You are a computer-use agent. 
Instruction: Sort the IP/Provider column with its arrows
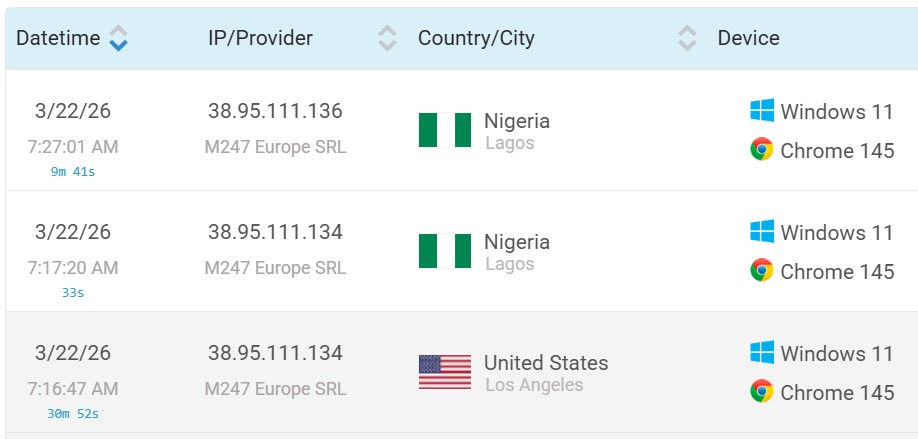pos(387,39)
